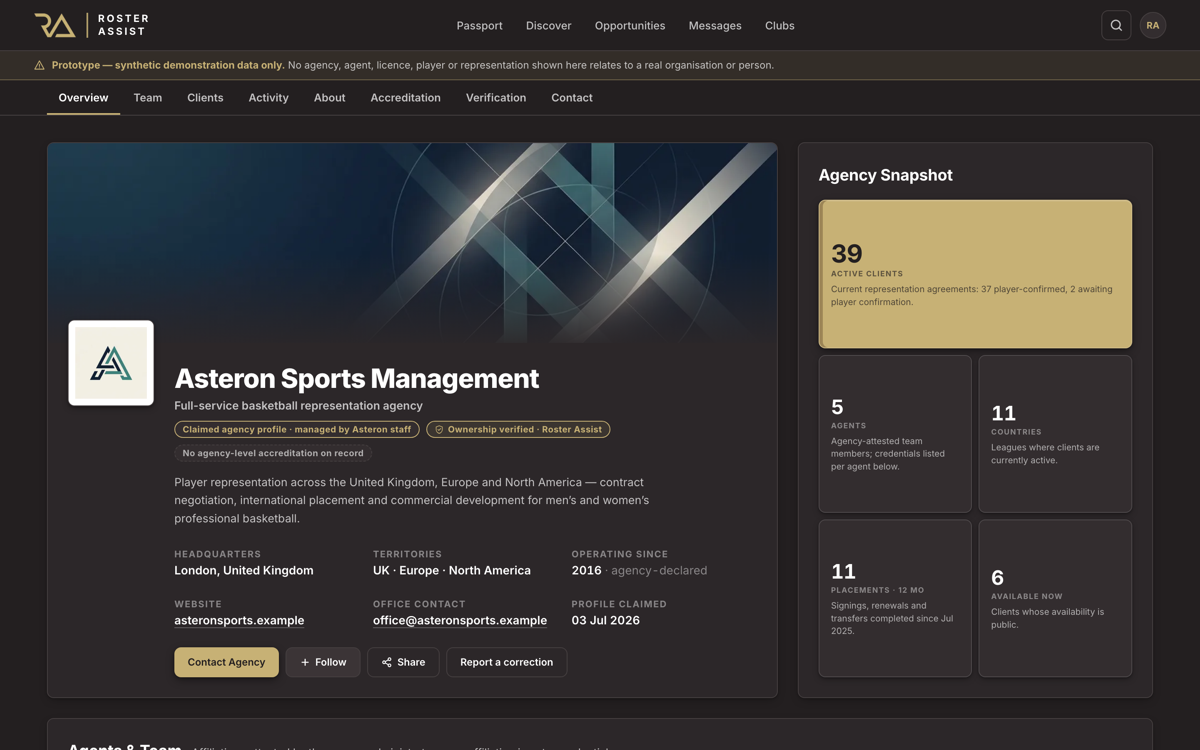Click the office@asteronsports.example email link

pos(460,620)
